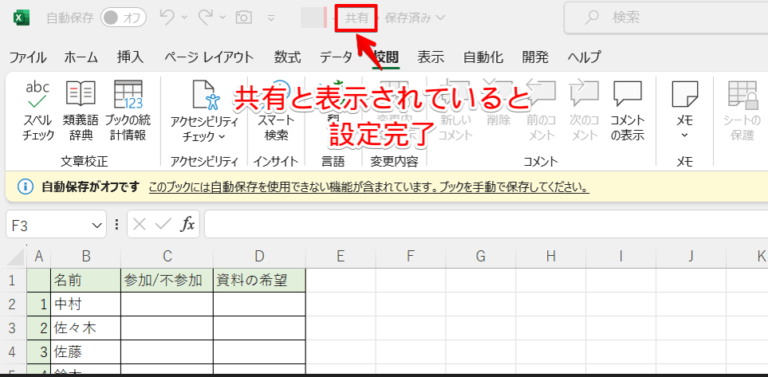Select row 3 header
Image resolution: width=768 pixels, height=377 pixels.
click(x=13, y=328)
